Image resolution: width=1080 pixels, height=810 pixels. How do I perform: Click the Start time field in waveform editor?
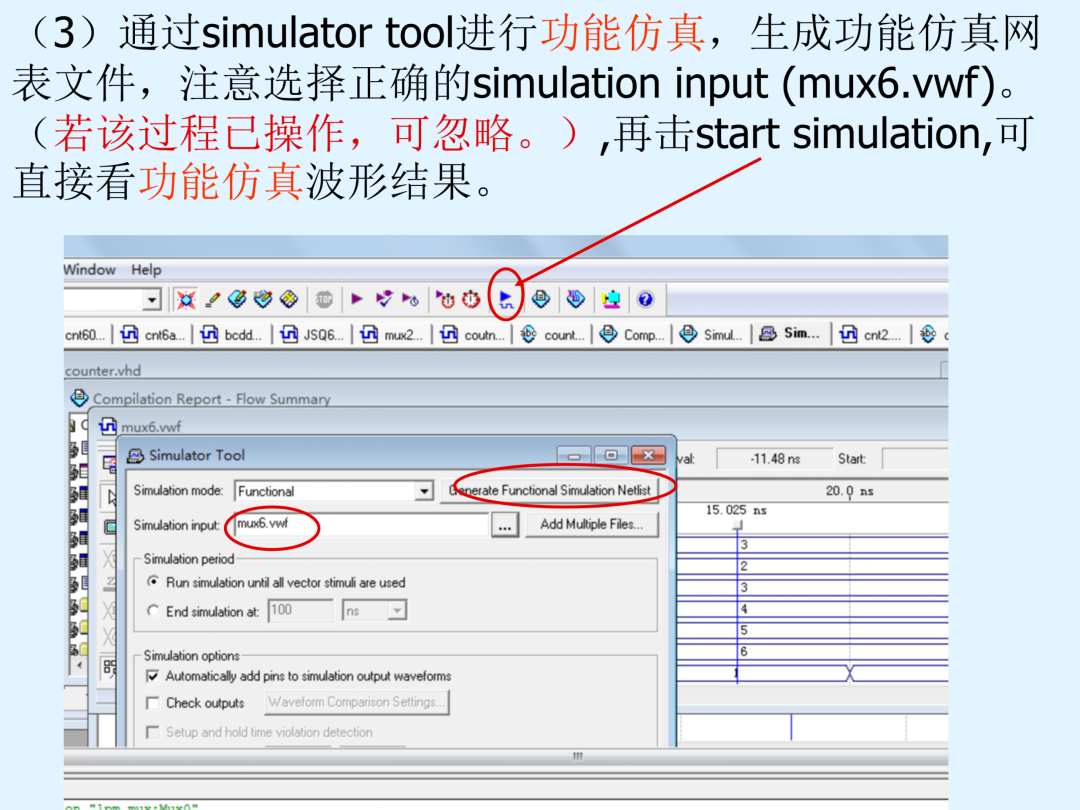[x=915, y=459]
